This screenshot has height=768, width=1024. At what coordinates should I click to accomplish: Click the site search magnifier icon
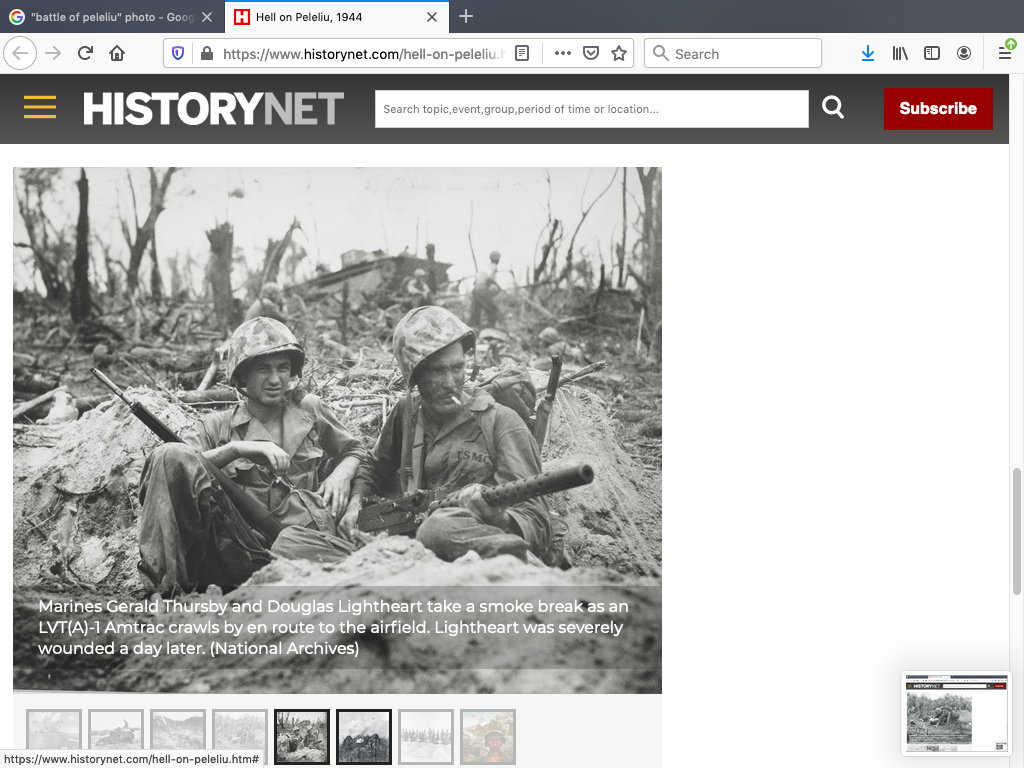coord(833,108)
